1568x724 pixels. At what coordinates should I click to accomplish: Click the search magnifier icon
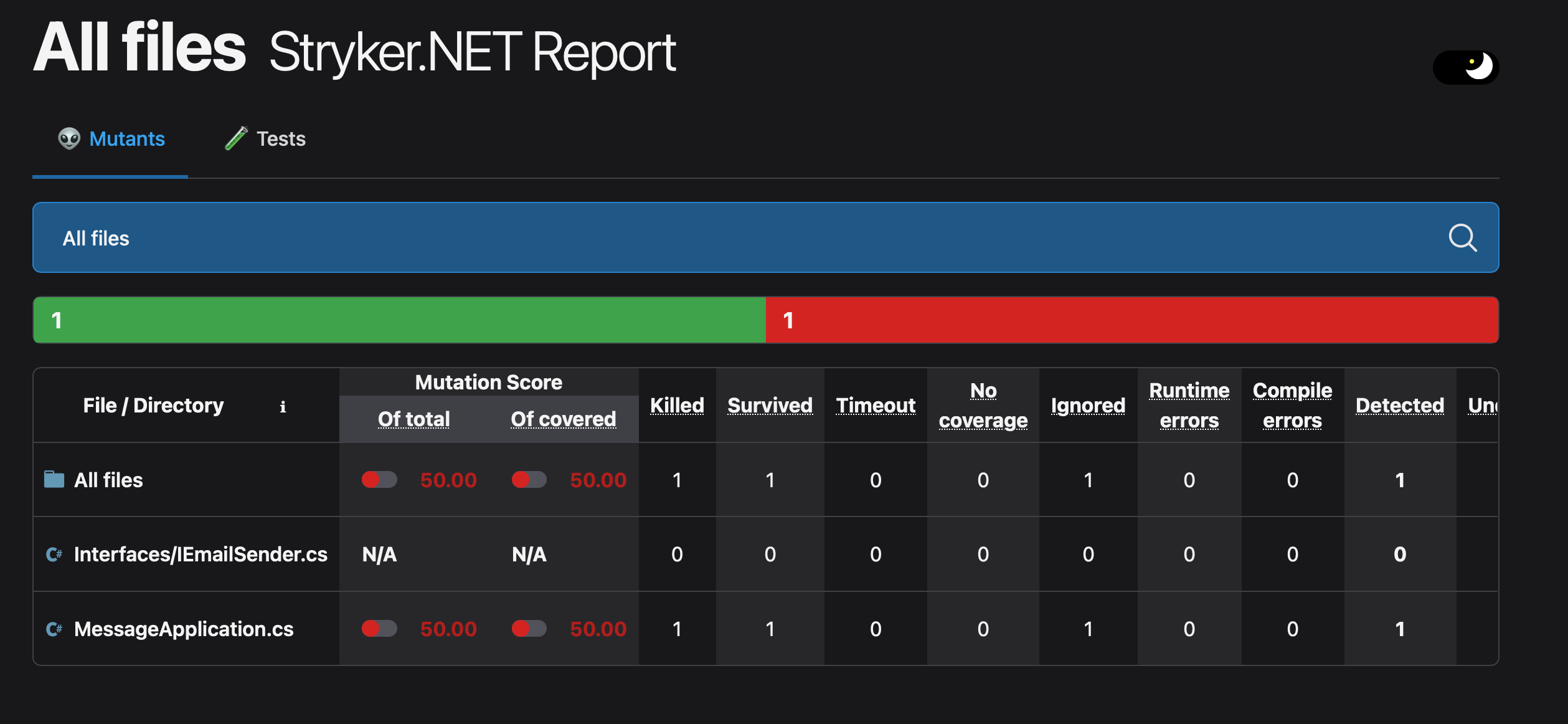tap(1462, 237)
